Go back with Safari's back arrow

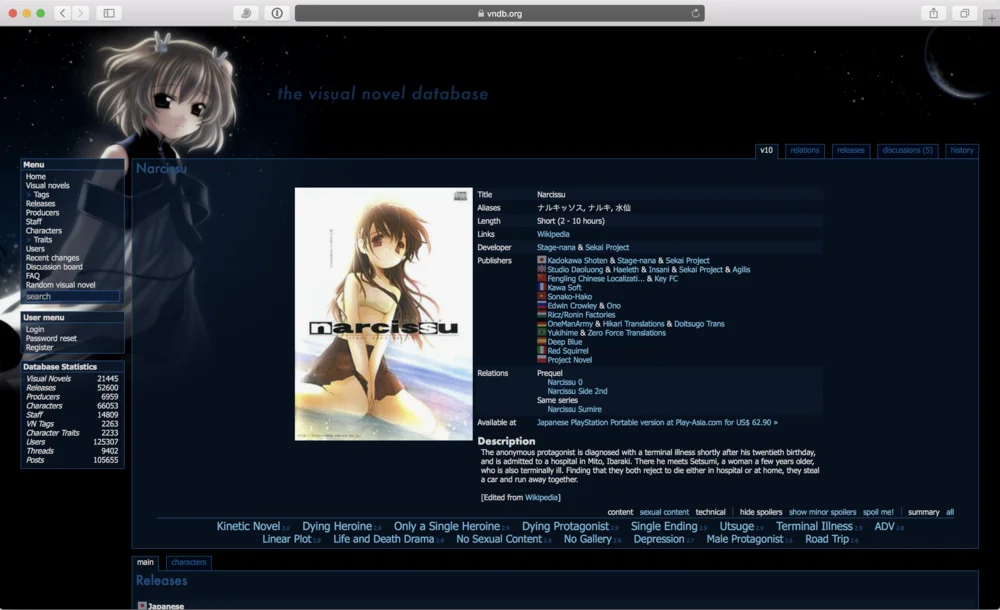(x=62, y=13)
